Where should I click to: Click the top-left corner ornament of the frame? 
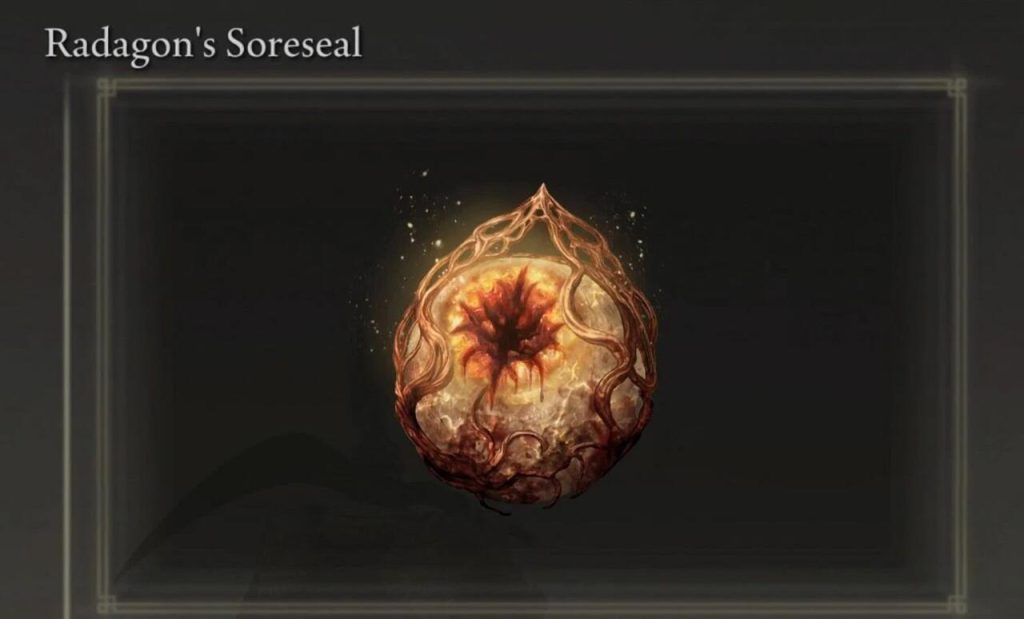click(x=106, y=87)
